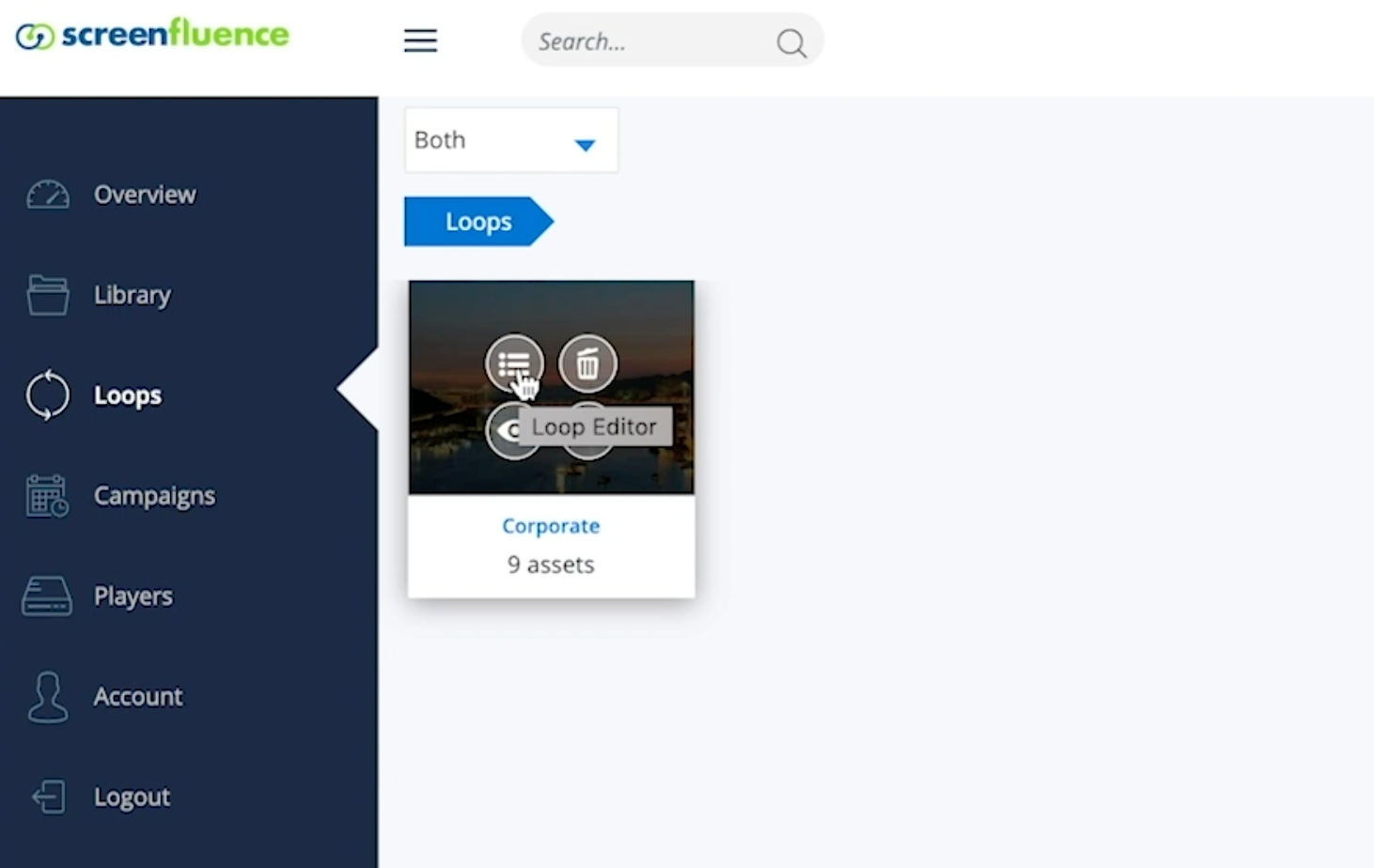The width and height of the screenshot is (1374, 868).
Task: Select the Corporate loop thumbnail image
Action: tap(552, 387)
